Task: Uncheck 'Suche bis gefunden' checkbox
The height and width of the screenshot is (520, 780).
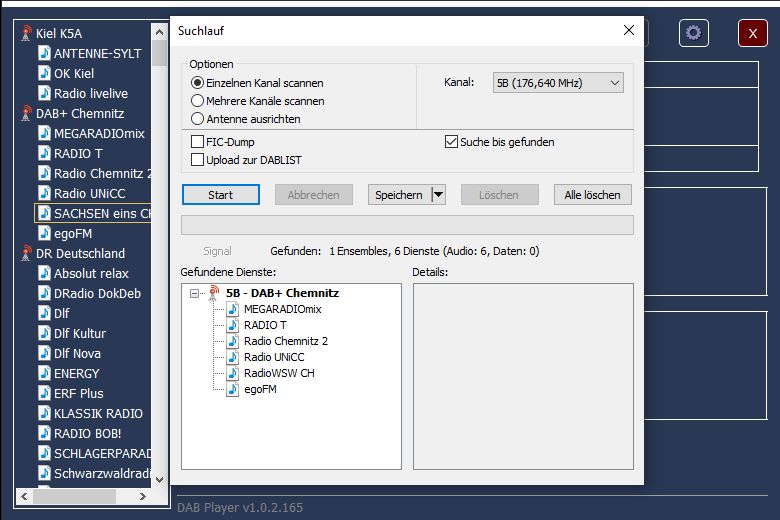Action: pos(451,142)
